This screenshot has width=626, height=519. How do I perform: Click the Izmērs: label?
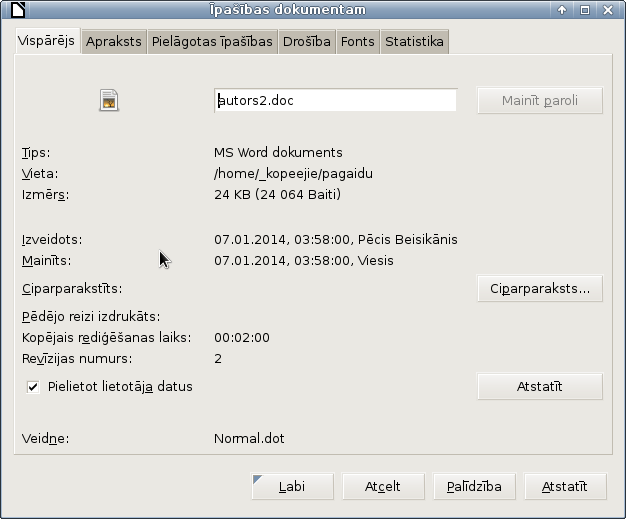pos(46,195)
